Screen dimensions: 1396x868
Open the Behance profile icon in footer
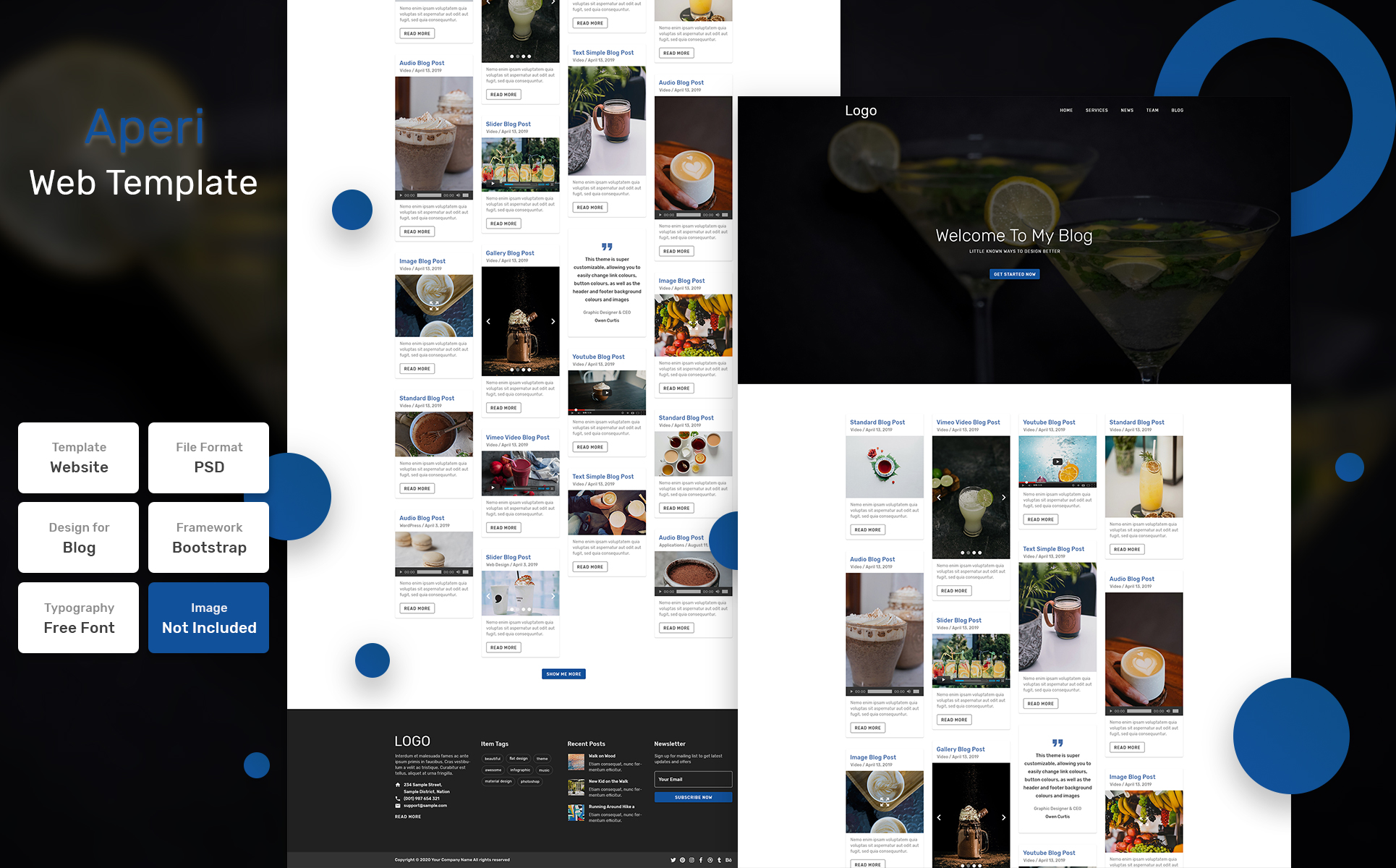point(729,860)
